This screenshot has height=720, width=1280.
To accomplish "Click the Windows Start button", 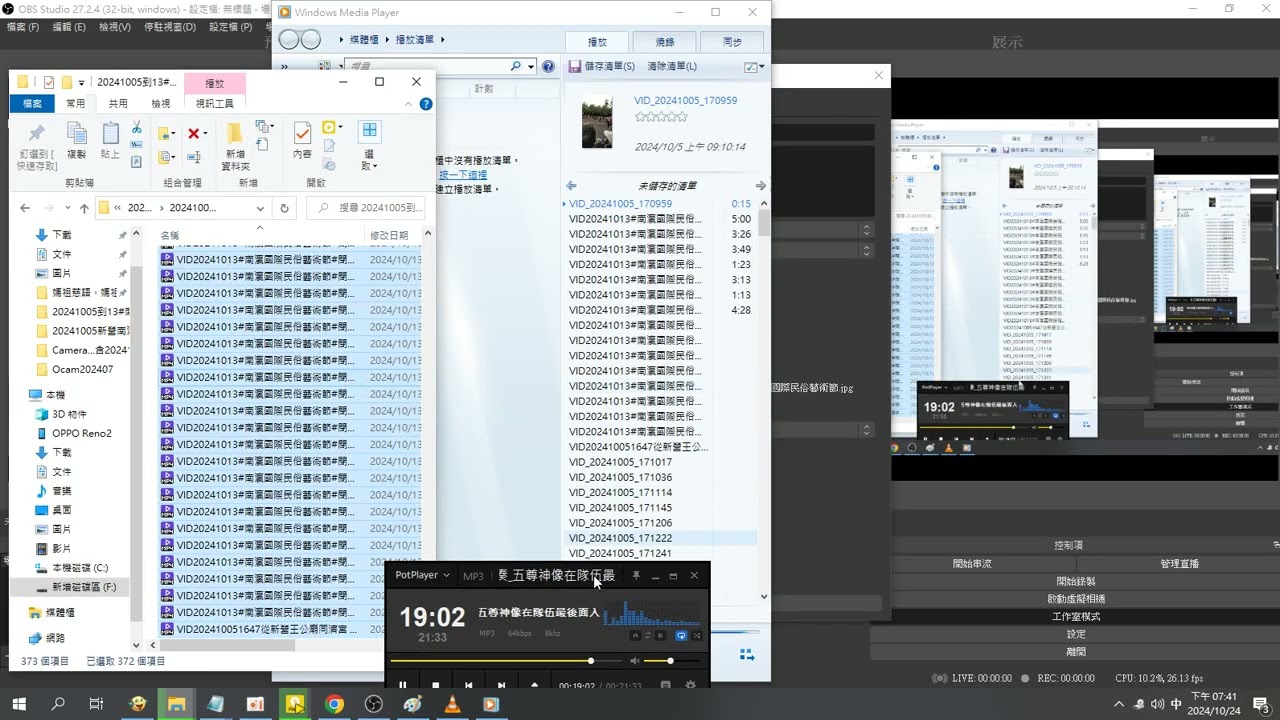I will pyautogui.click(x=18, y=704).
